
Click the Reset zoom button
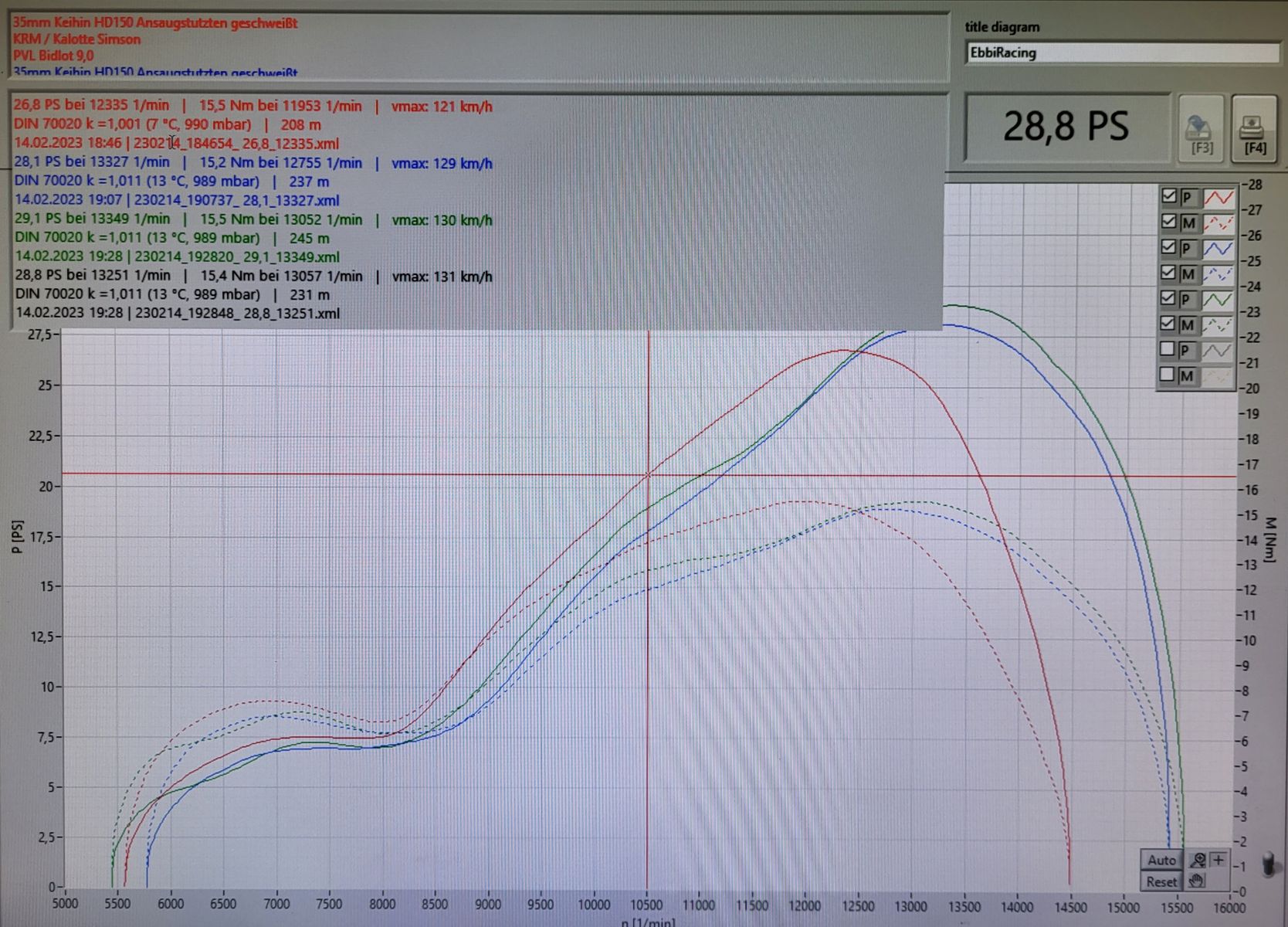point(1161,881)
